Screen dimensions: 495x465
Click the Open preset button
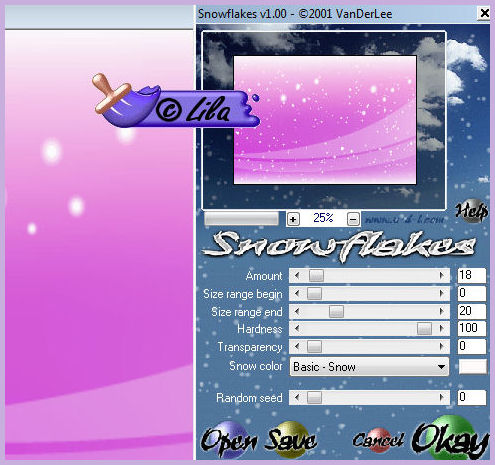(x=229, y=439)
